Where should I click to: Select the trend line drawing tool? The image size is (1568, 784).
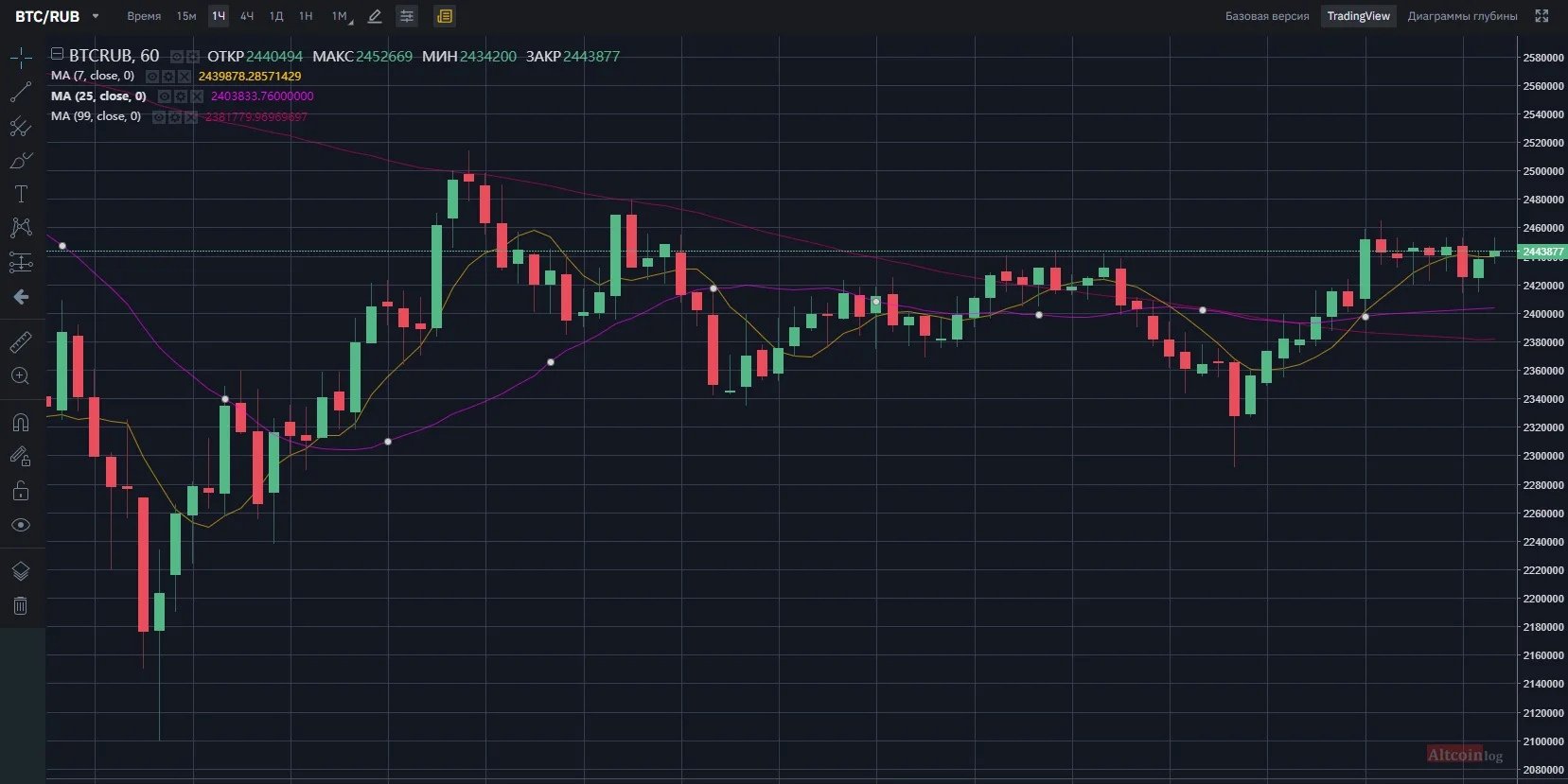[x=21, y=93]
